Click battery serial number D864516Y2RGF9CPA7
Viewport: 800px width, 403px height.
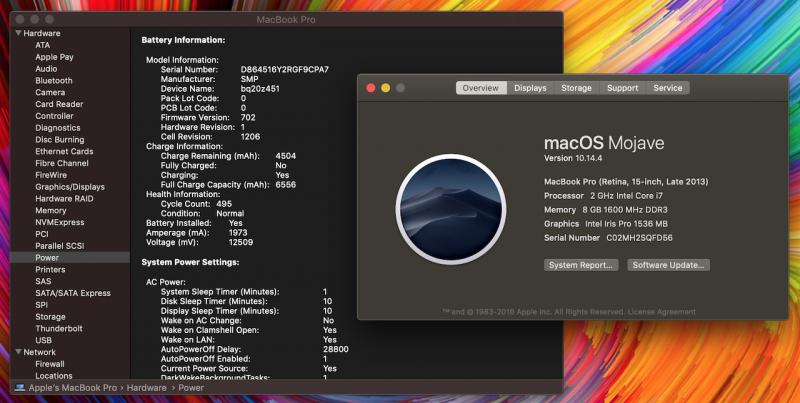pos(285,69)
